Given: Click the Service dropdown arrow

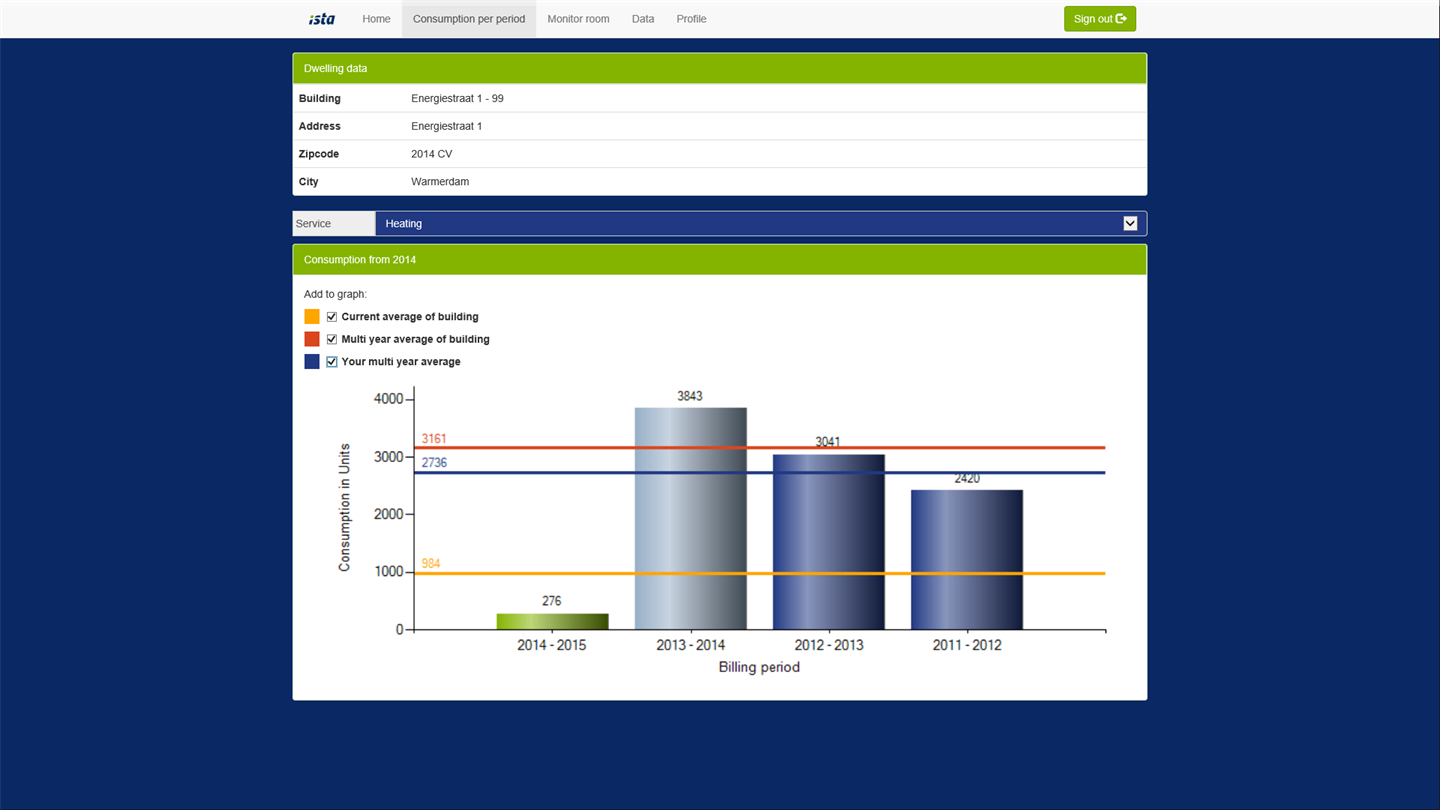Looking at the screenshot, I should [x=1130, y=224].
